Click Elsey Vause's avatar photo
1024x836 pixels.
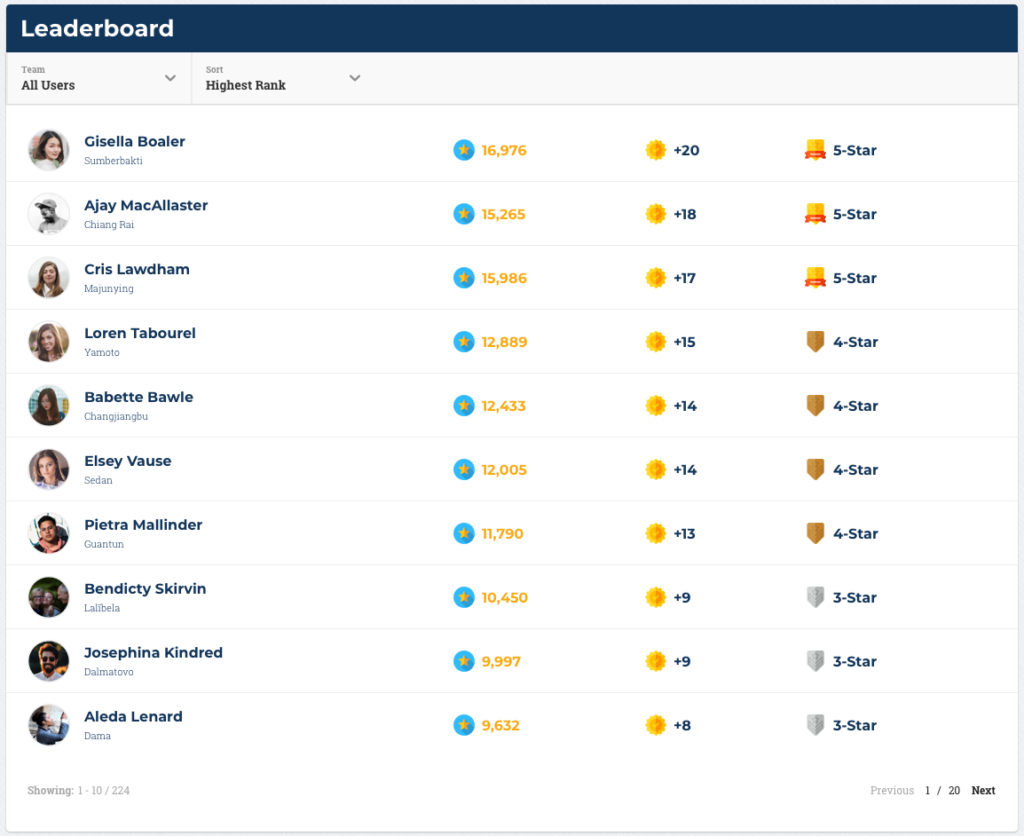[48, 470]
